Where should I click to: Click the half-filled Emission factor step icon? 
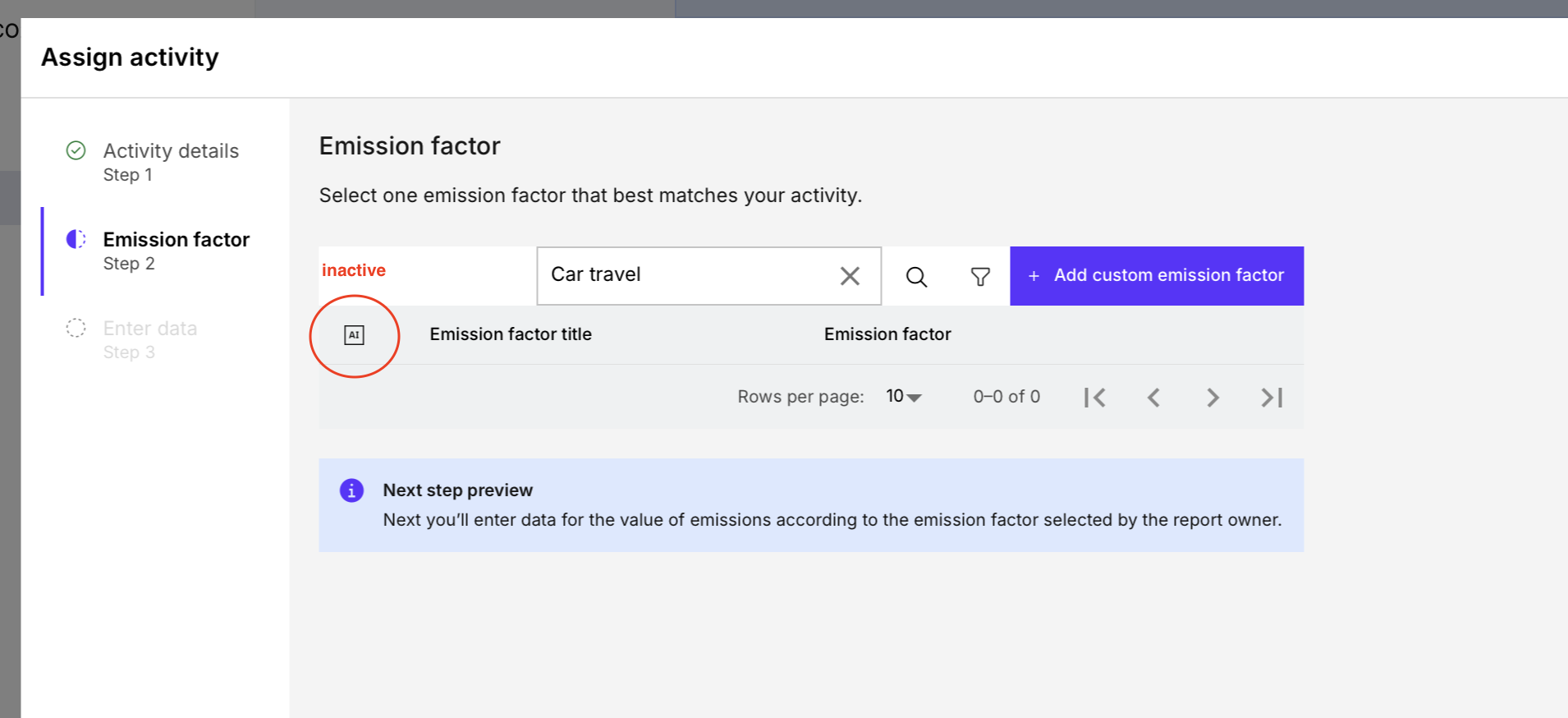point(76,239)
